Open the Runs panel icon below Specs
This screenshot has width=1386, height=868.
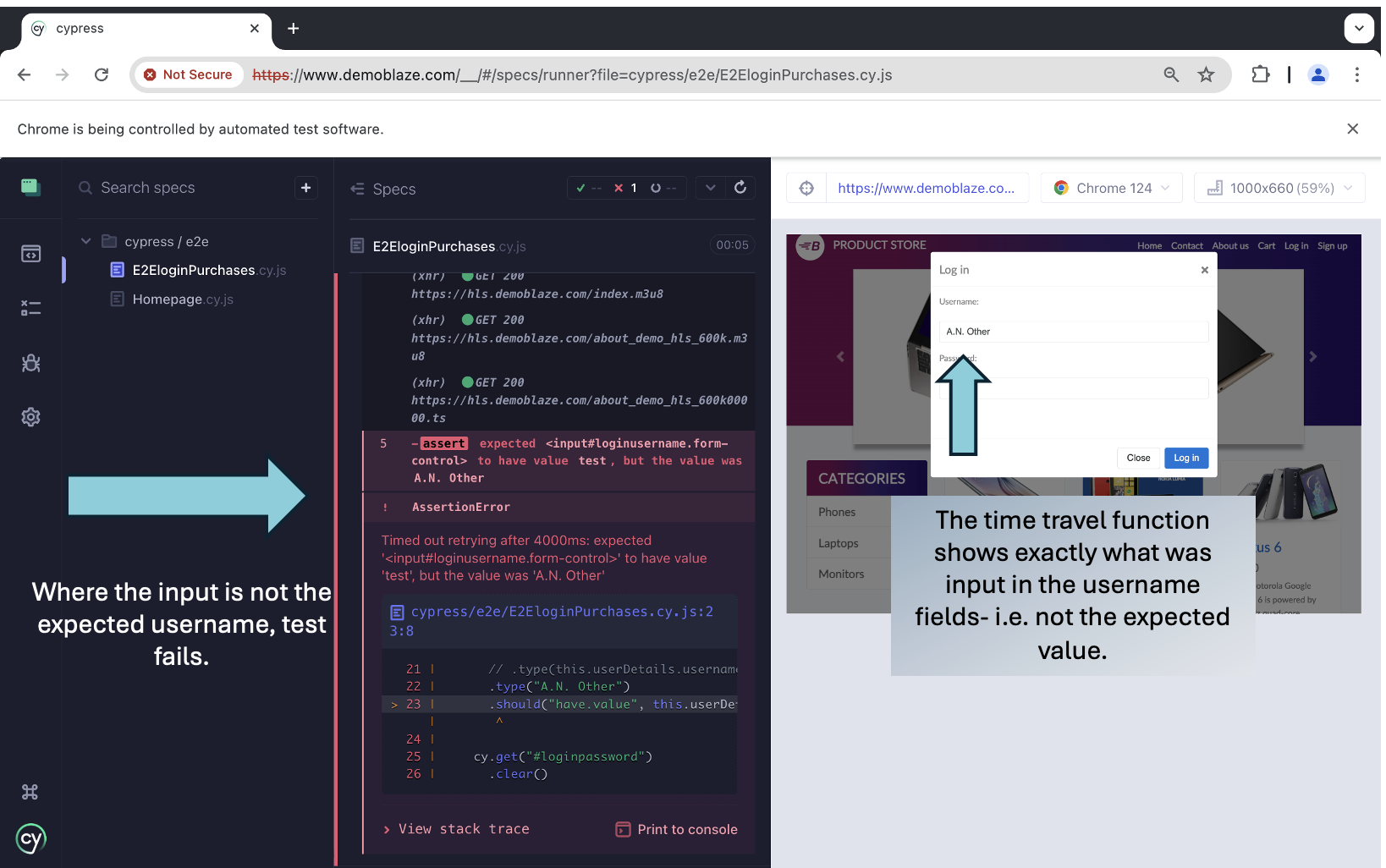click(x=30, y=307)
